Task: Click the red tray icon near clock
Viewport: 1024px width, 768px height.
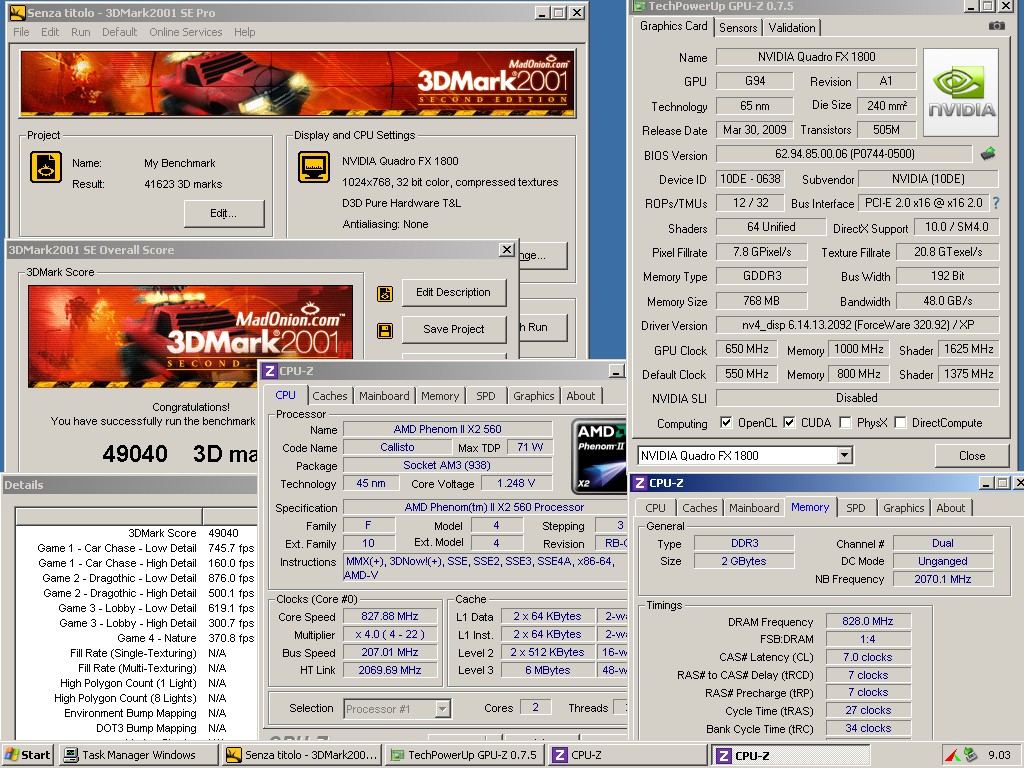Action: (953, 756)
